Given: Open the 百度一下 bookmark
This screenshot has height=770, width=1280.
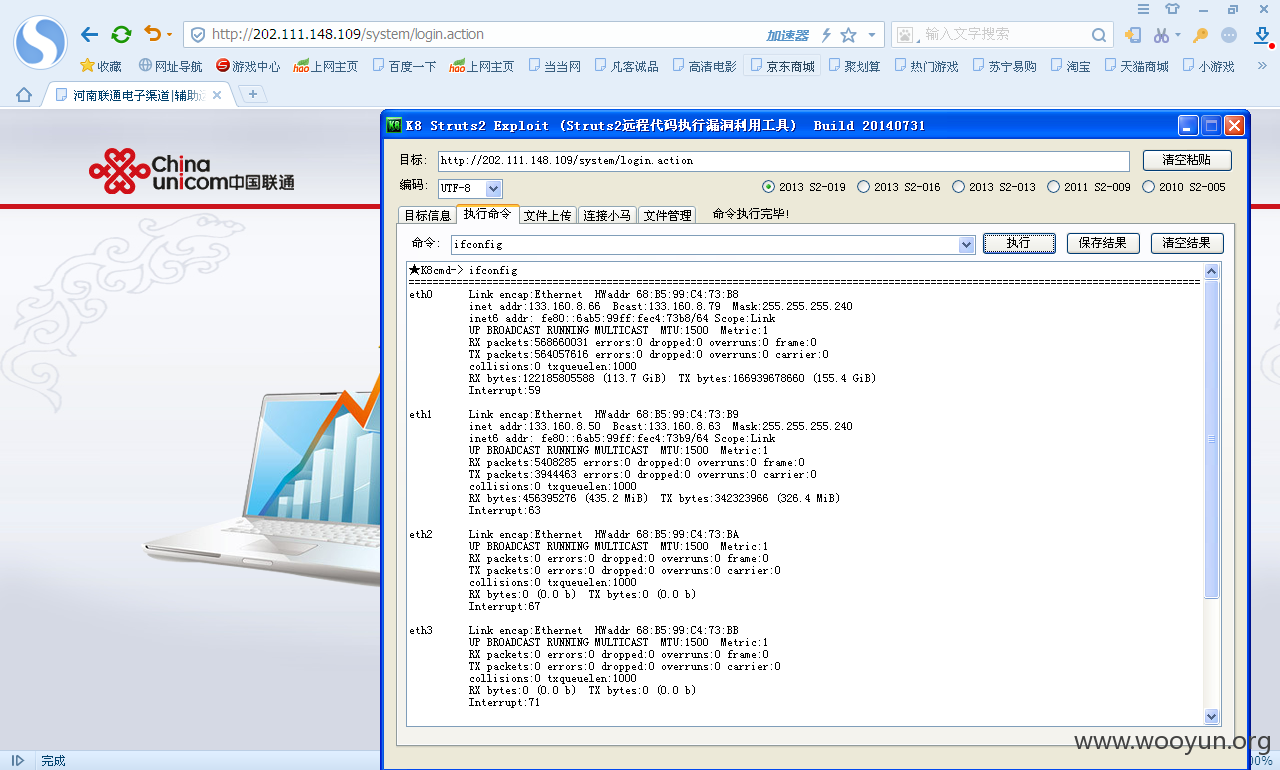Looking at the screenshot, I should pyautogui.click(x=404, y=66).
